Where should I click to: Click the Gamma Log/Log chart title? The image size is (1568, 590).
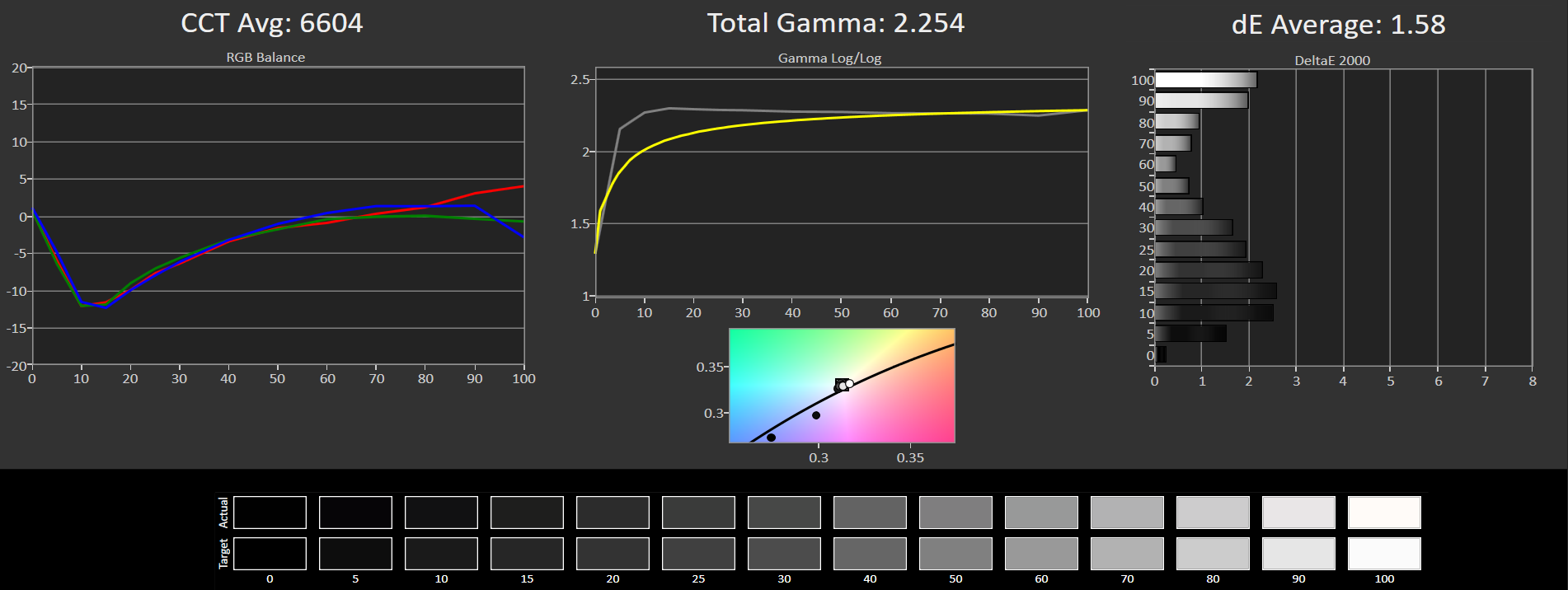(x=829, y=59)
